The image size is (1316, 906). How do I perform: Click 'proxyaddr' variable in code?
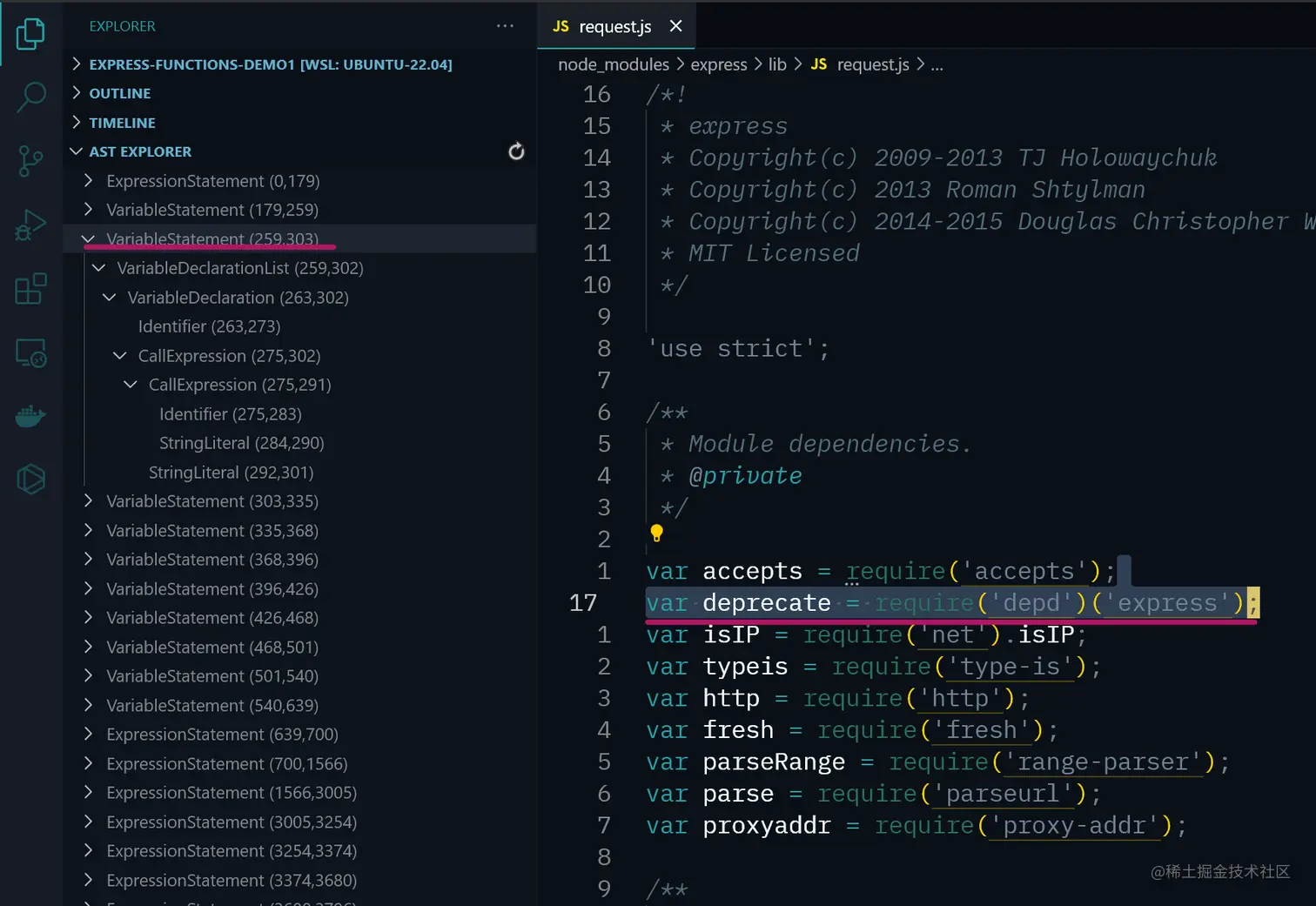coord(767,826)
